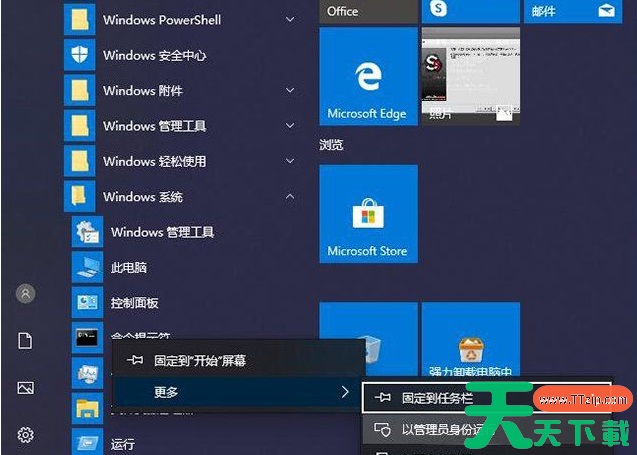Viewport: 637px width, 455px height.
Task: Click the Windows 系统 folder icon
Action: pos(80,196)
